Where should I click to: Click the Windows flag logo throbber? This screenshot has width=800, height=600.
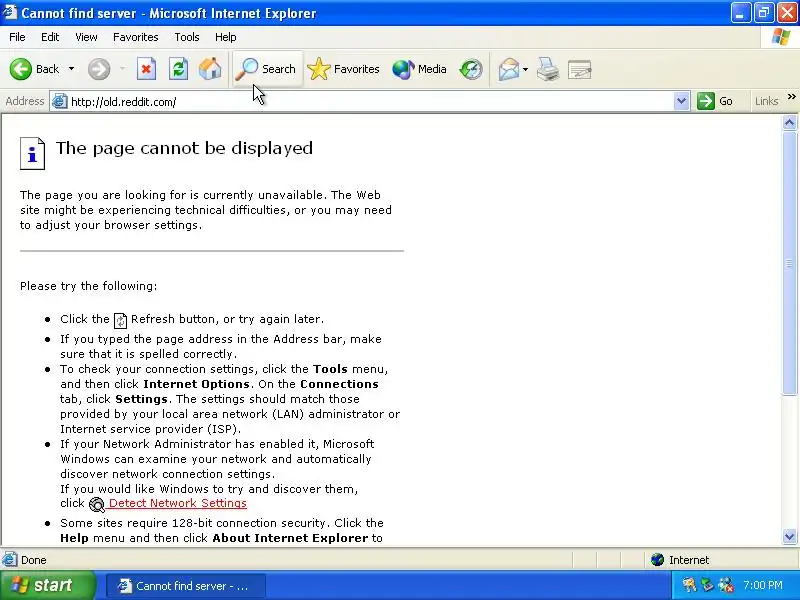coord(780,37)
